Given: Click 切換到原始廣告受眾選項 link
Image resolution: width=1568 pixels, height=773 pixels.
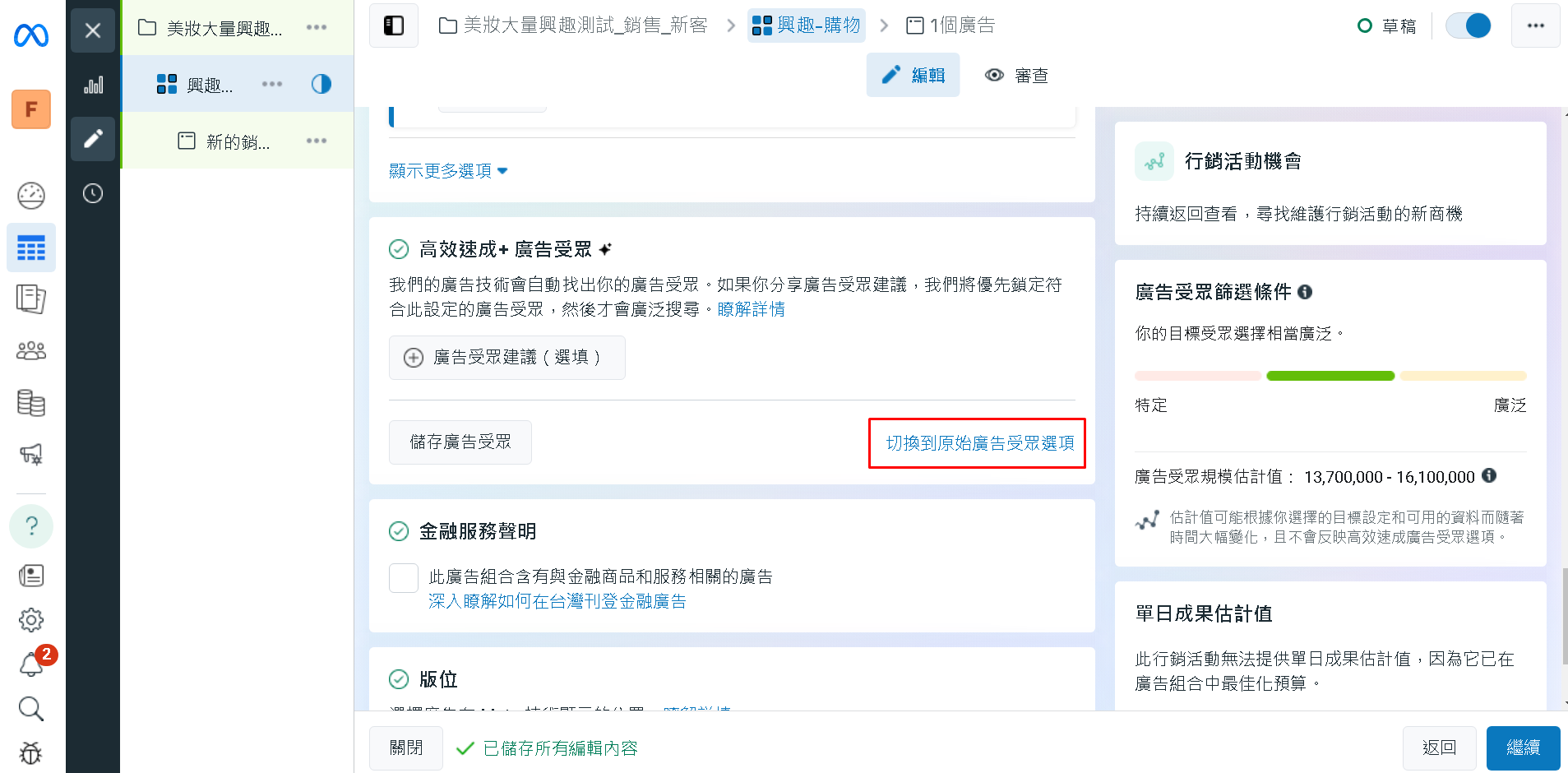Looking at the screenshot, I should [x=979, y=443].
